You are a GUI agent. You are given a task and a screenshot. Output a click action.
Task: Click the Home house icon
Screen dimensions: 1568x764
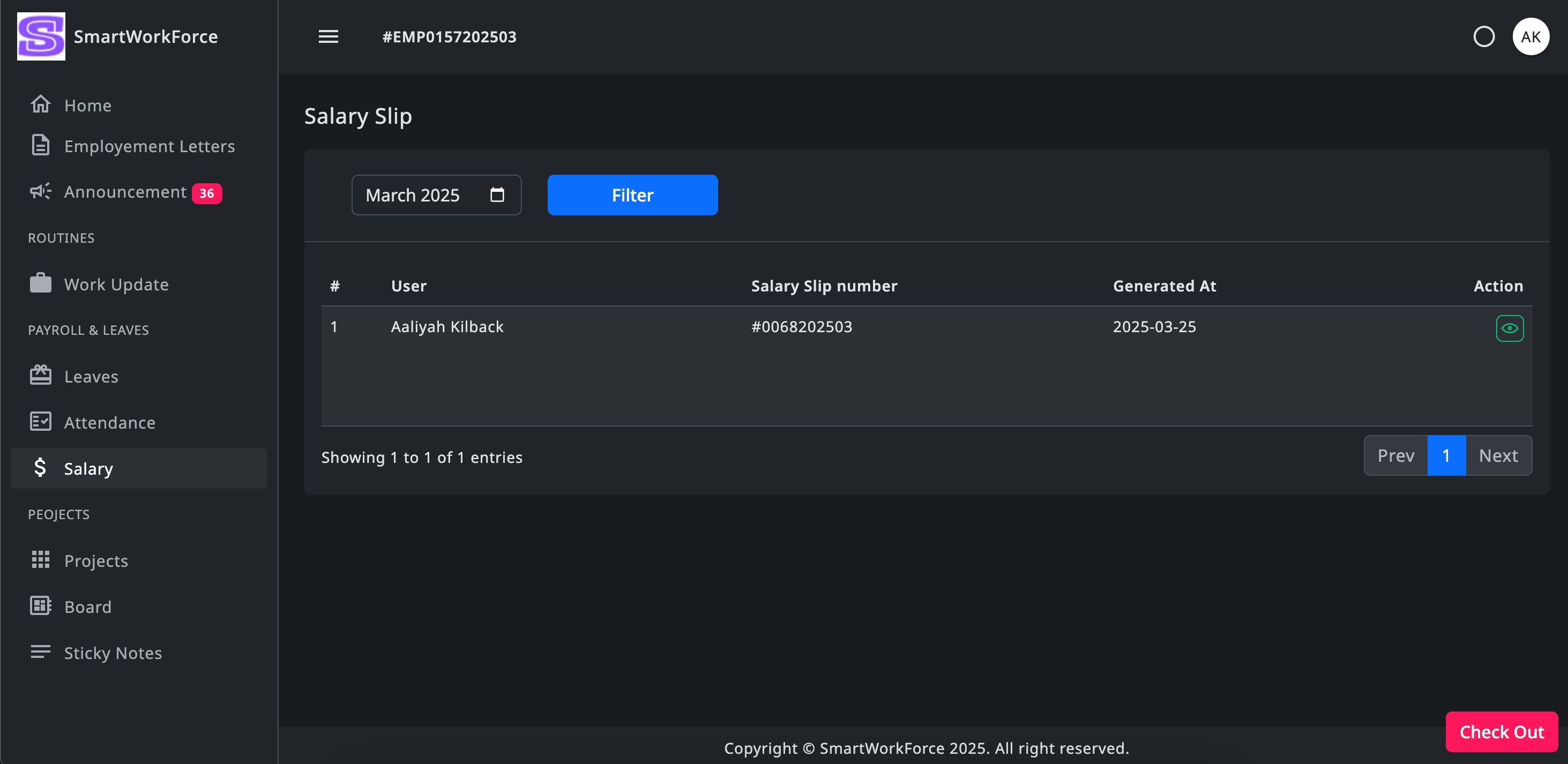[x=41, y=104]
